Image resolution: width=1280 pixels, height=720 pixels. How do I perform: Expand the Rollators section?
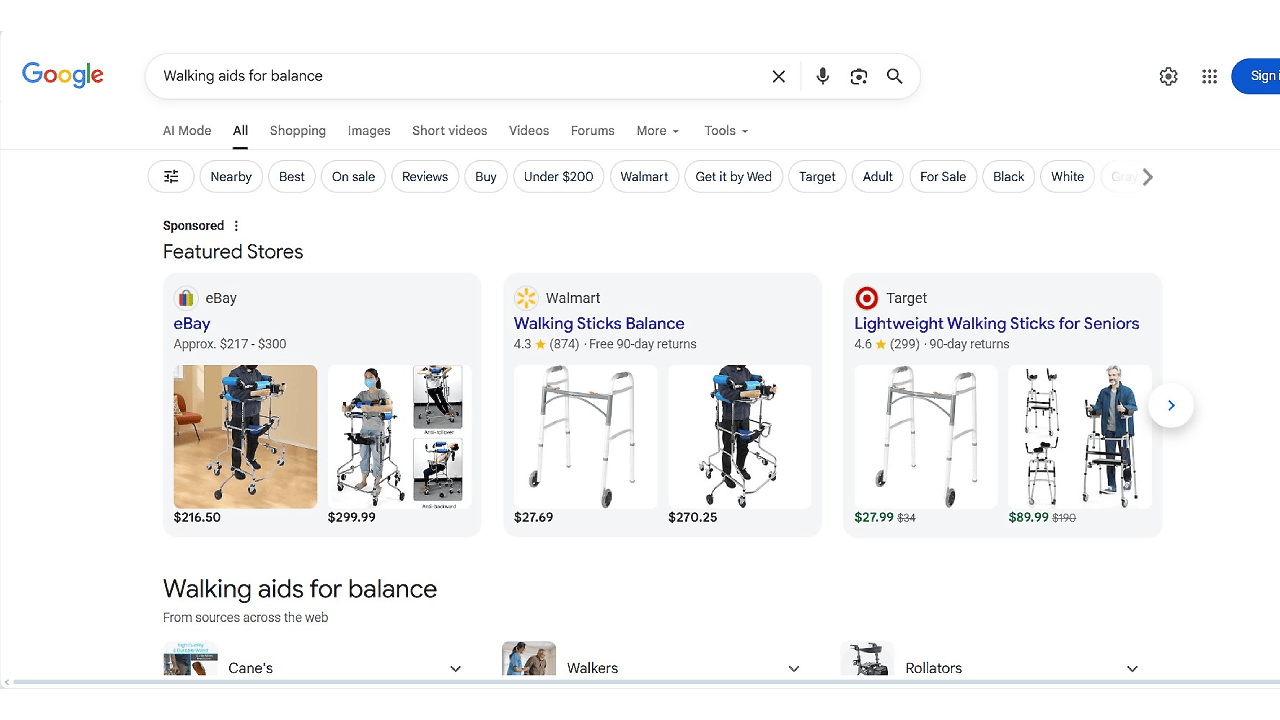1132,668
